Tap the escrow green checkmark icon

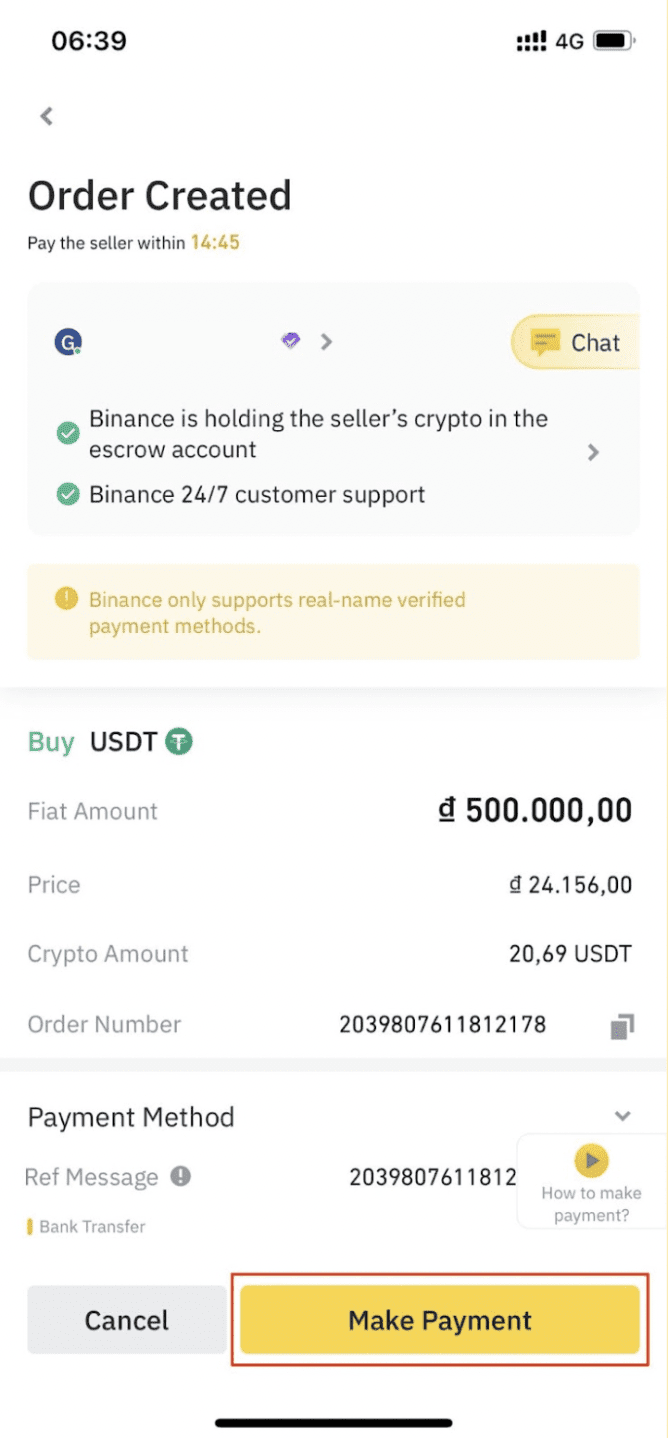pyautogui.click(x=68, y=433)
